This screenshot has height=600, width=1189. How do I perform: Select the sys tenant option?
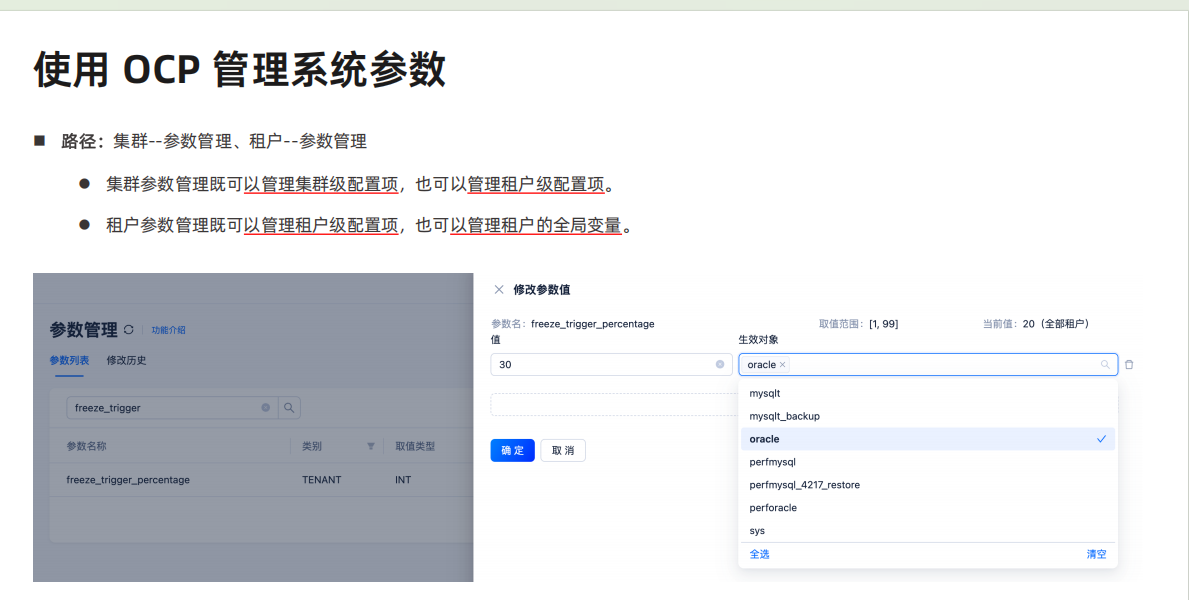pyautogui.click(x=757, y=531)
